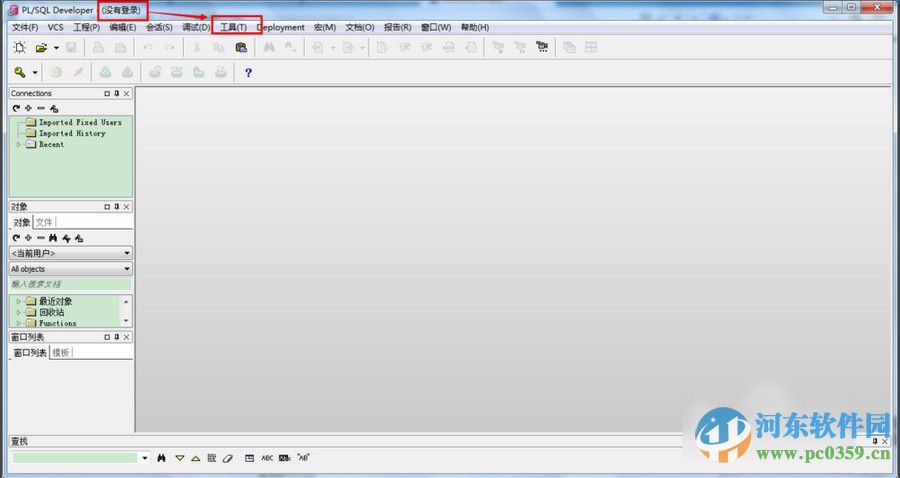Click the Break lightning icon in the second toolbar

tap(78, 72)
